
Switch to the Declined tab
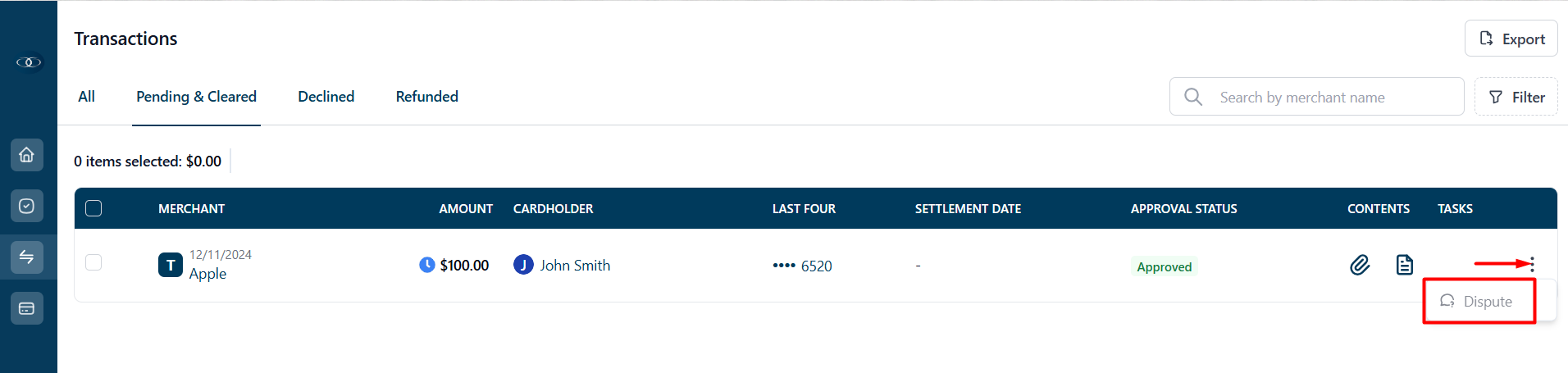(x=326, y=97)
